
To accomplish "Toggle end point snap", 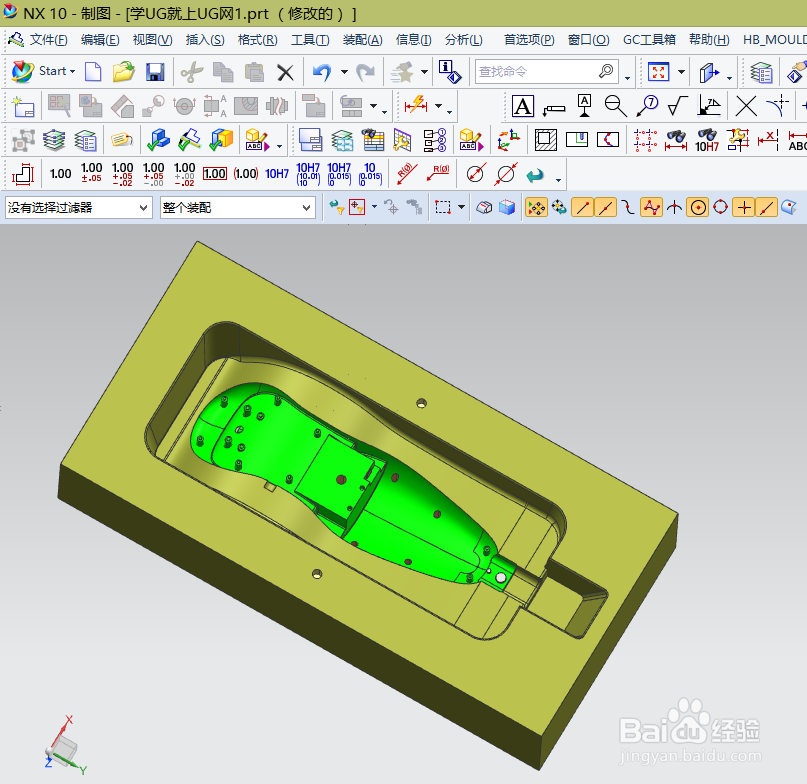I will click(x=583, y=207).
